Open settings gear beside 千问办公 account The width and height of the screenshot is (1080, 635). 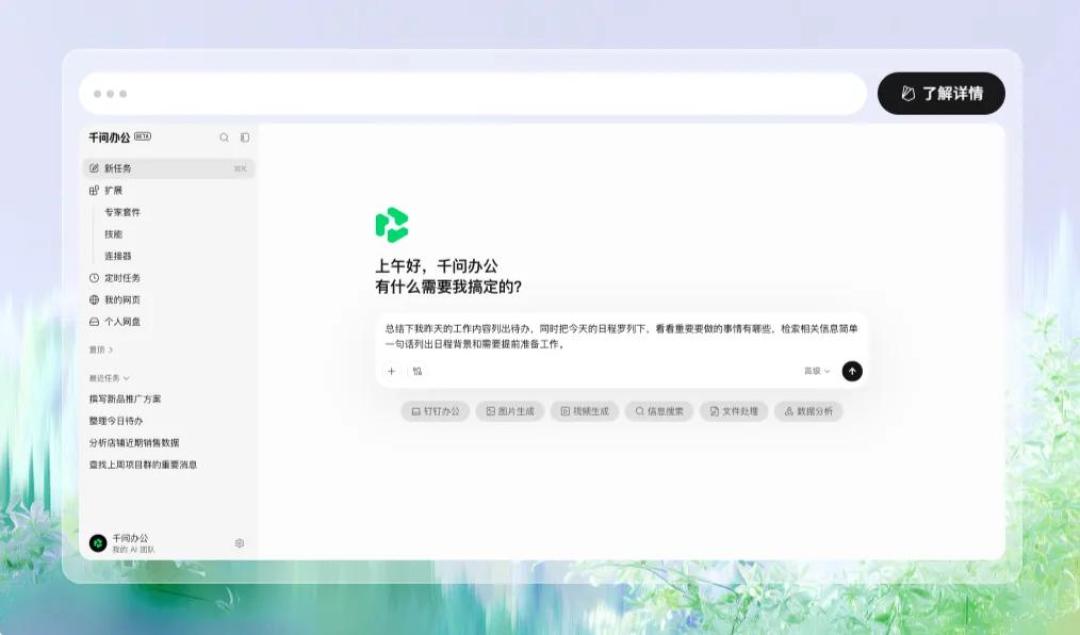click(240, 543)
